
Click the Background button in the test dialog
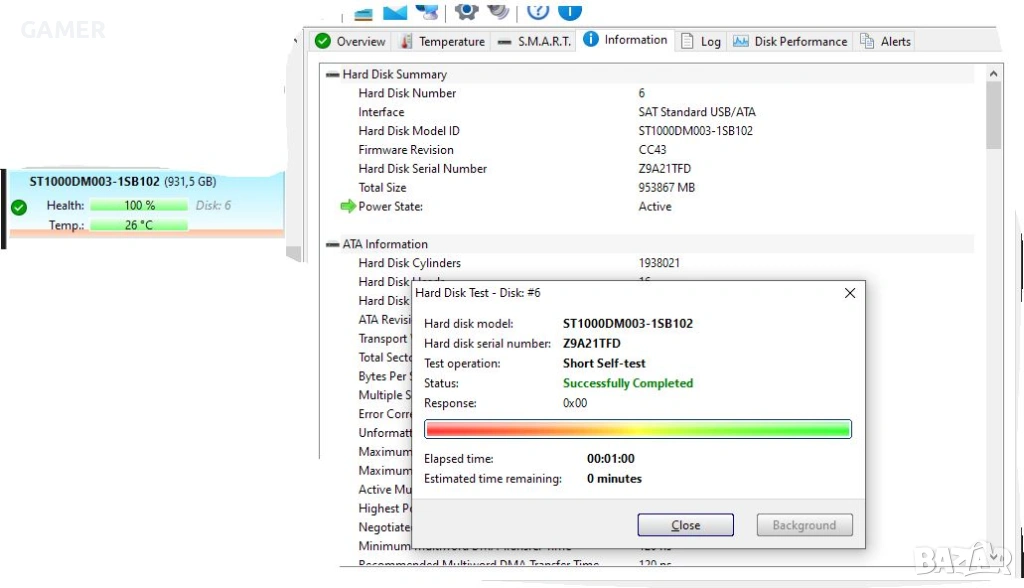click(x=804, y=525)
